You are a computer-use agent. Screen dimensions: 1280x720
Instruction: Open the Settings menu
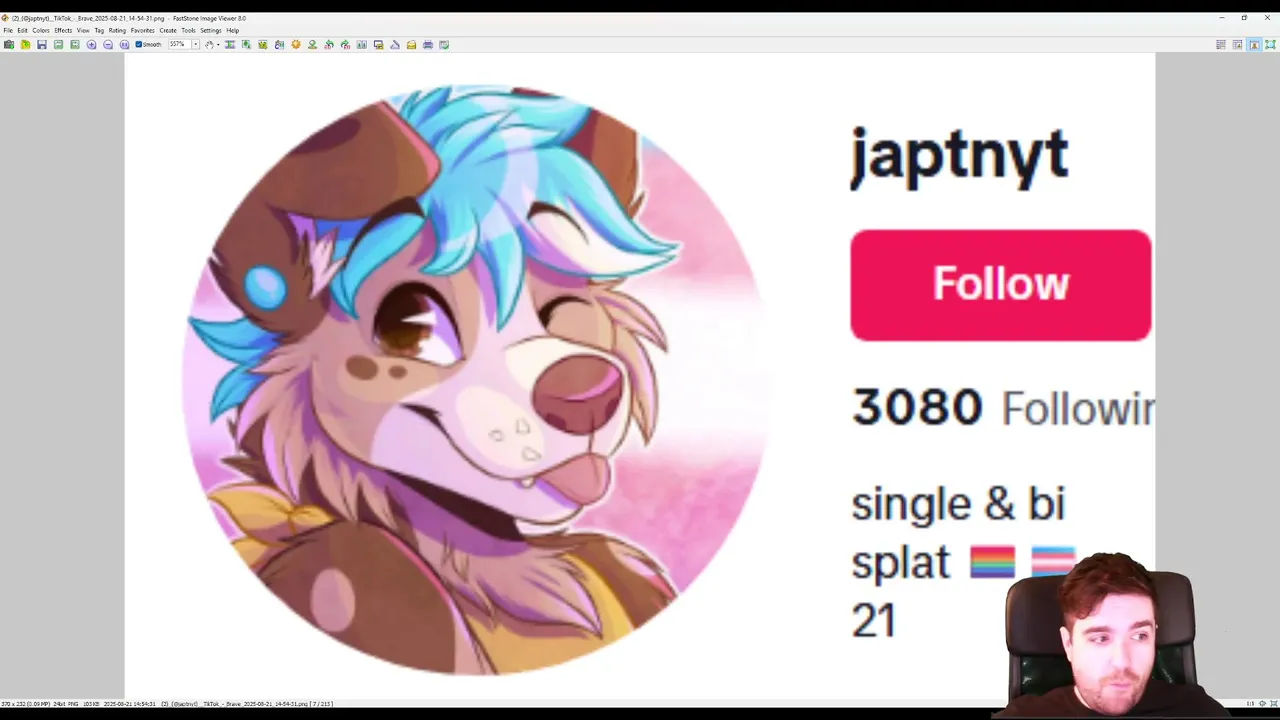(210, 30)
